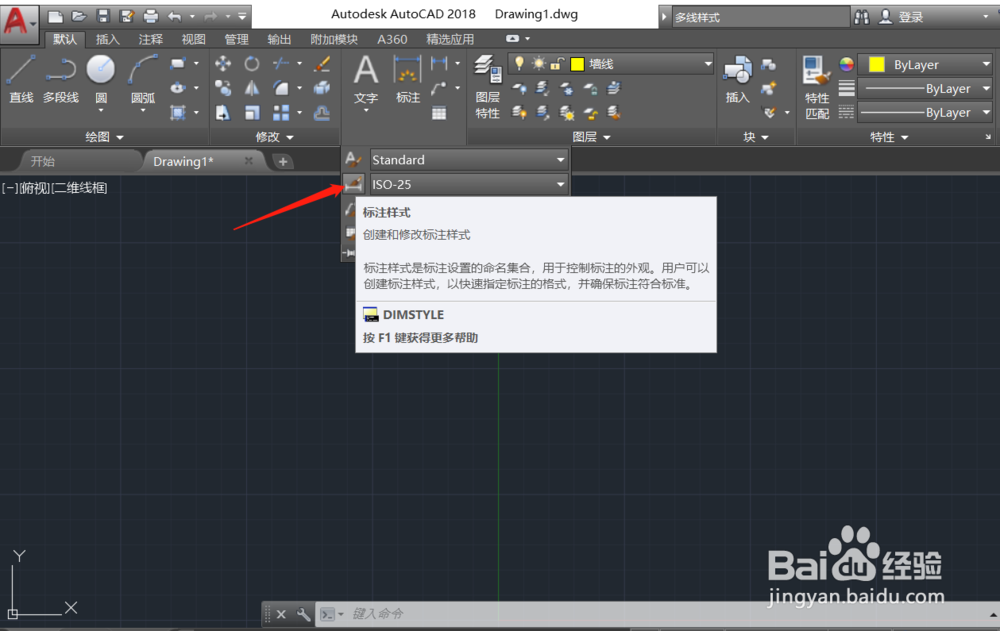Click the Undo arrow icon

click(174, 16)
